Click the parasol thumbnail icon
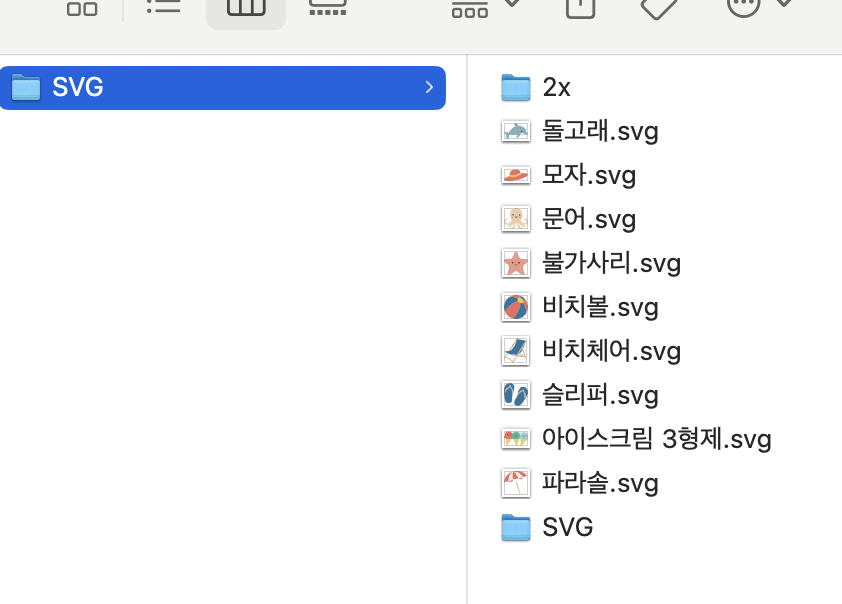Screen dimensions: 842x604 pos(516,483)
